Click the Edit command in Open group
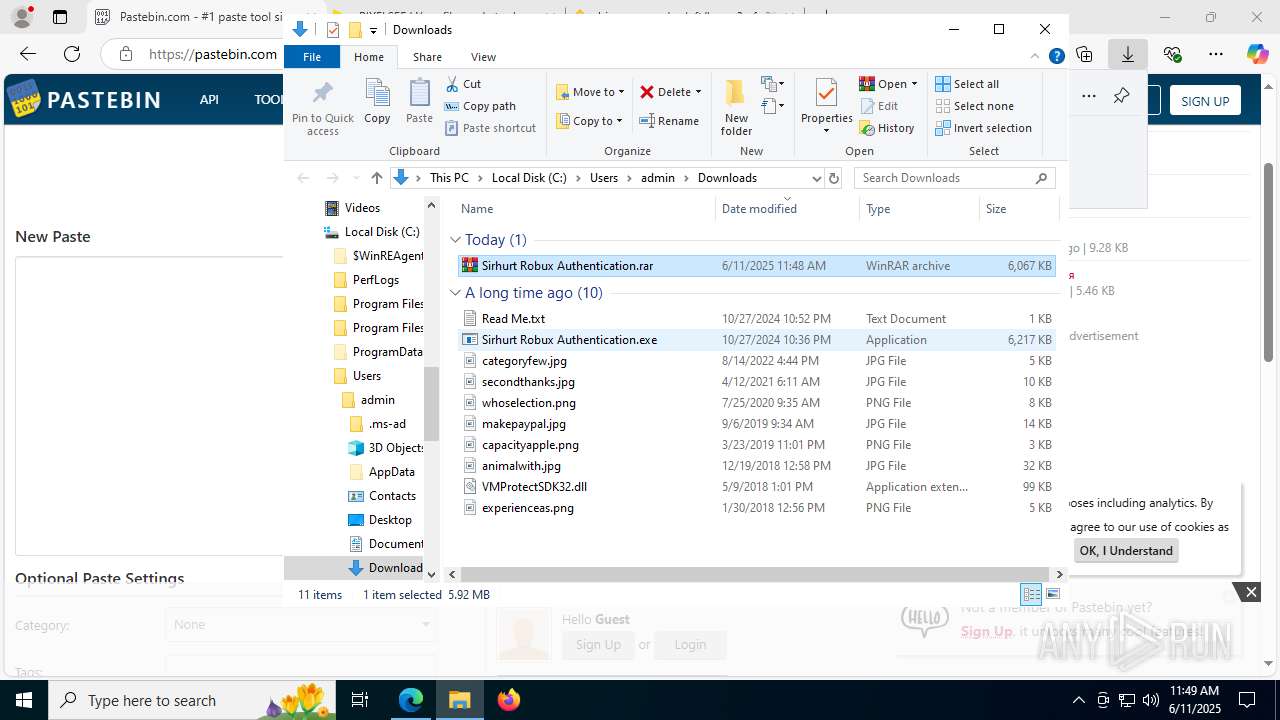 coord(879,106)
